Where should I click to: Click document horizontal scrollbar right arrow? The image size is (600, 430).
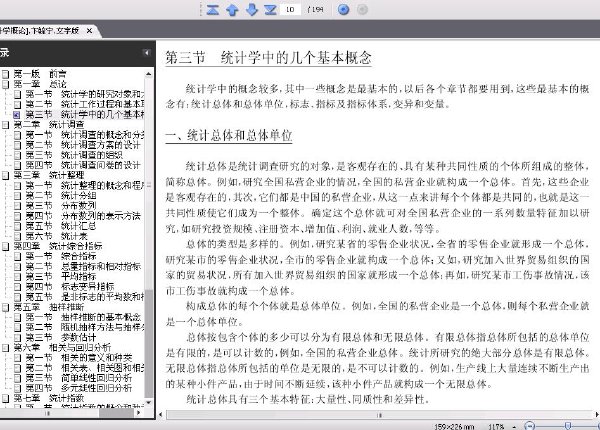click(597, 414)
